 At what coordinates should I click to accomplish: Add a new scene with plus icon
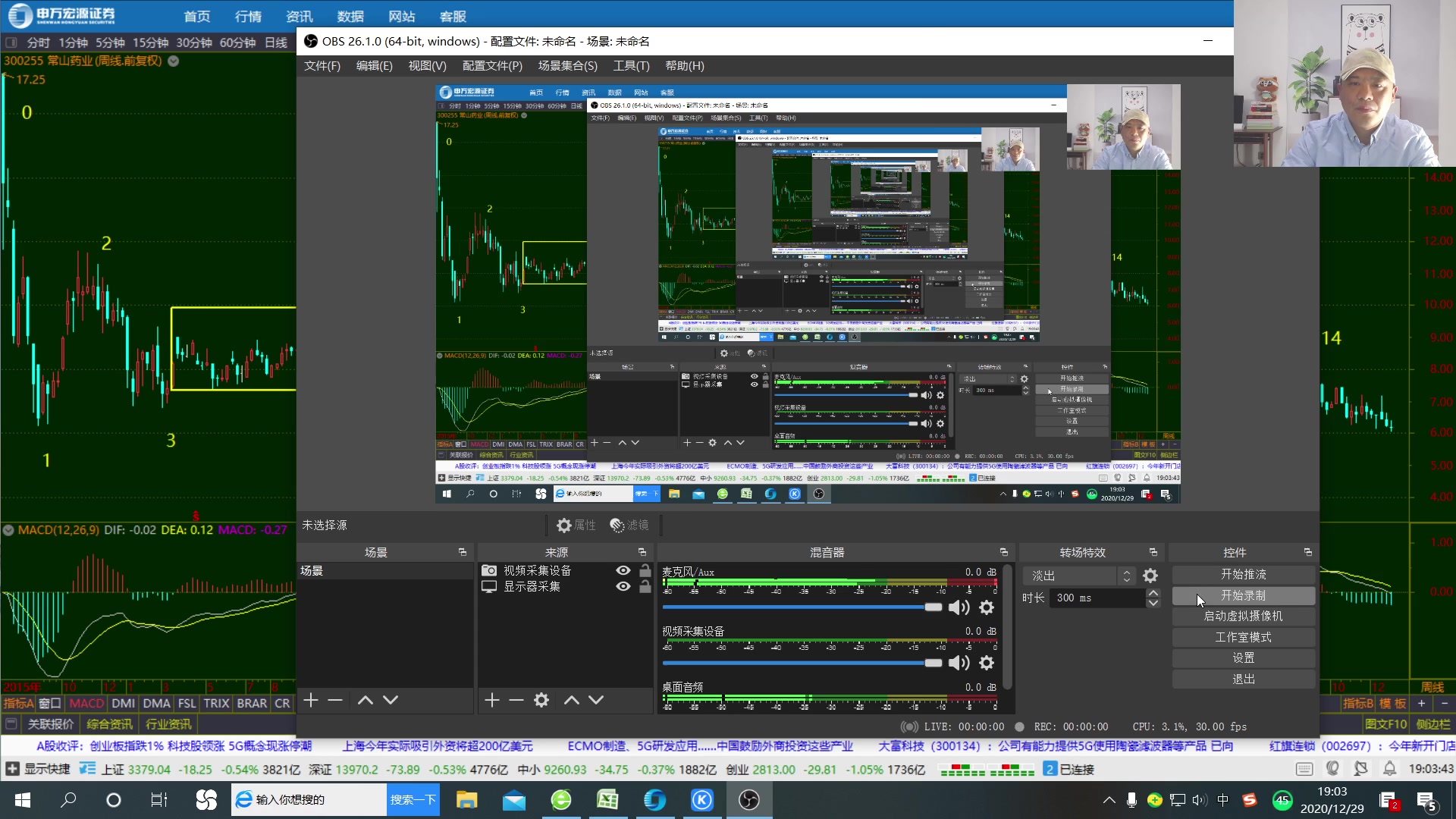tap(311, 700)
